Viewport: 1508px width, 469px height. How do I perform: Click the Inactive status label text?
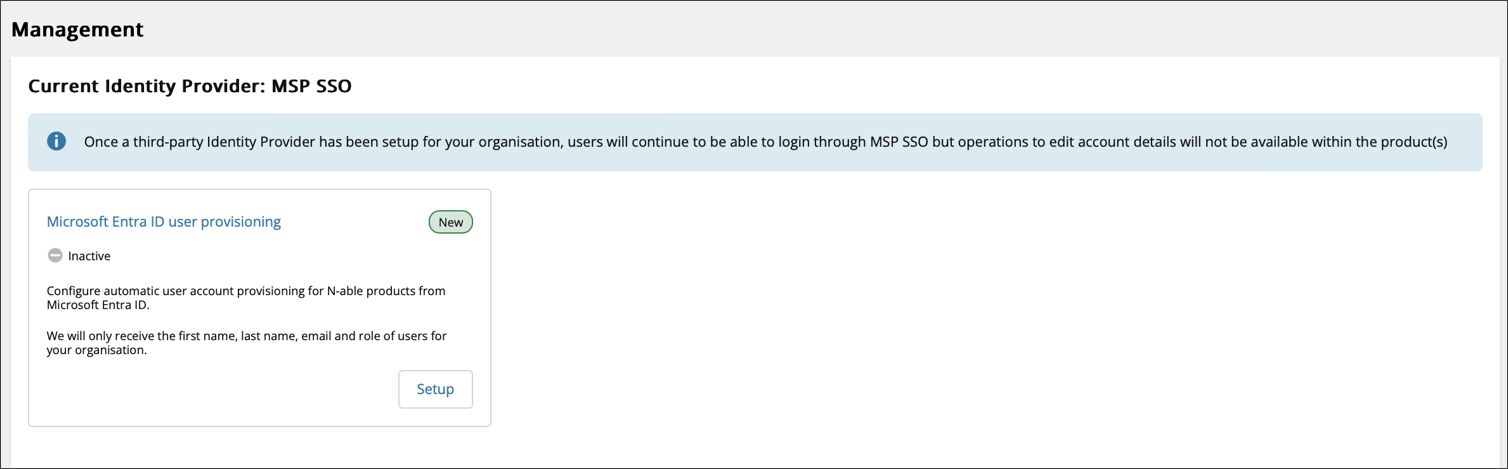point(89,256)
